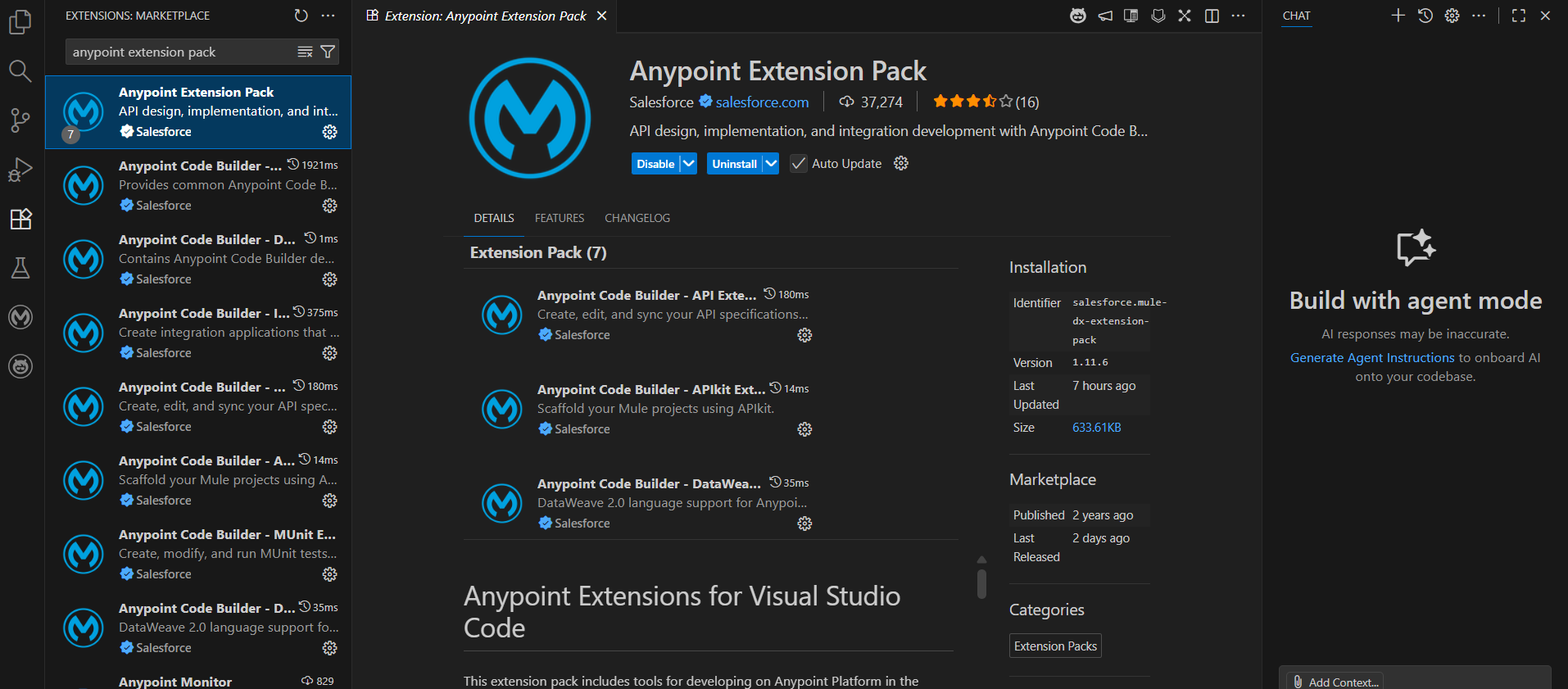1568x689 pixels.
Task: Open the Testing flask icon view
Action: [20, 268]
